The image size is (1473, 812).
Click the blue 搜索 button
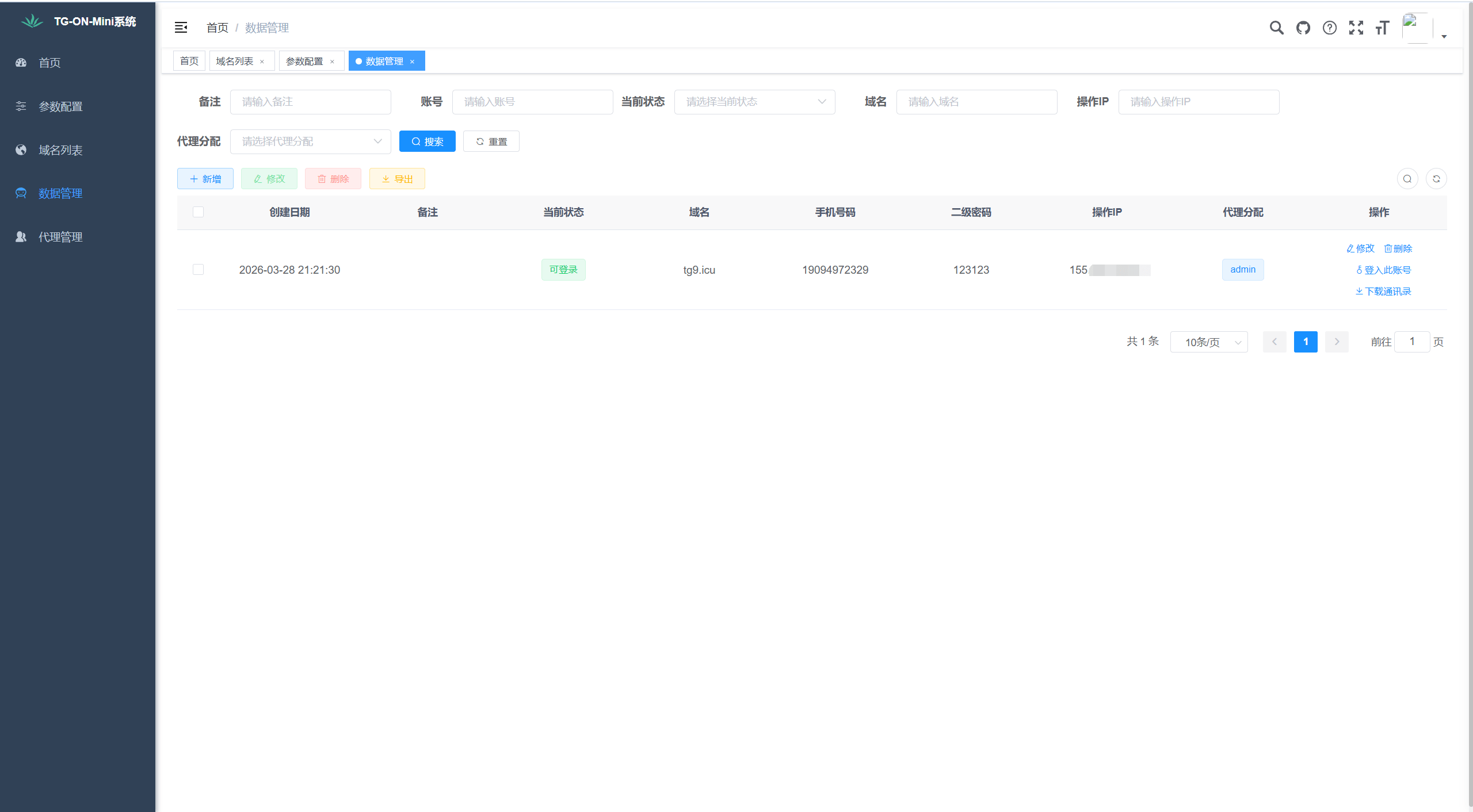pyautogui.click(x=427, y=141)
